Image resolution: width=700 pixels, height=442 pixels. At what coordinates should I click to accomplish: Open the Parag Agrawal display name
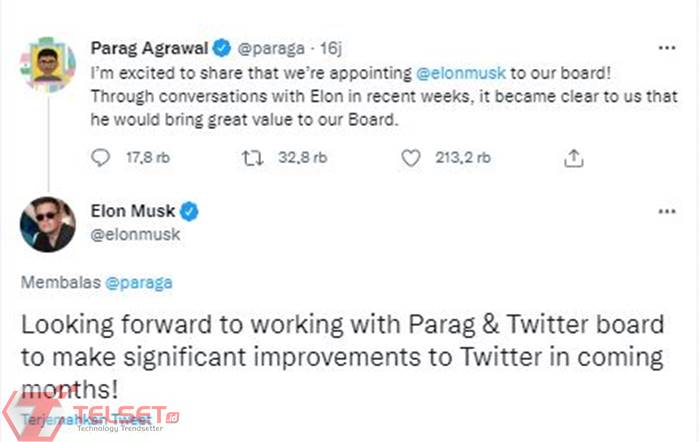click(149, 46)
